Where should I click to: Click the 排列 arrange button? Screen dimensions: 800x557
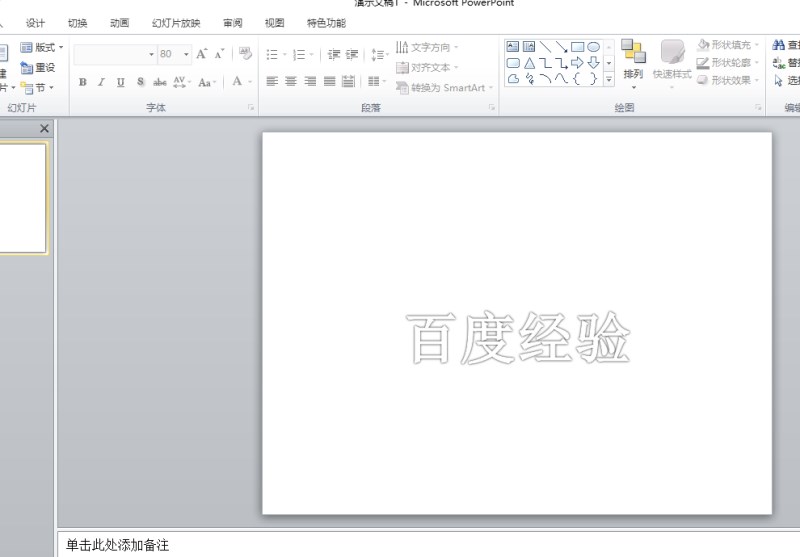(x=633, y=63)
